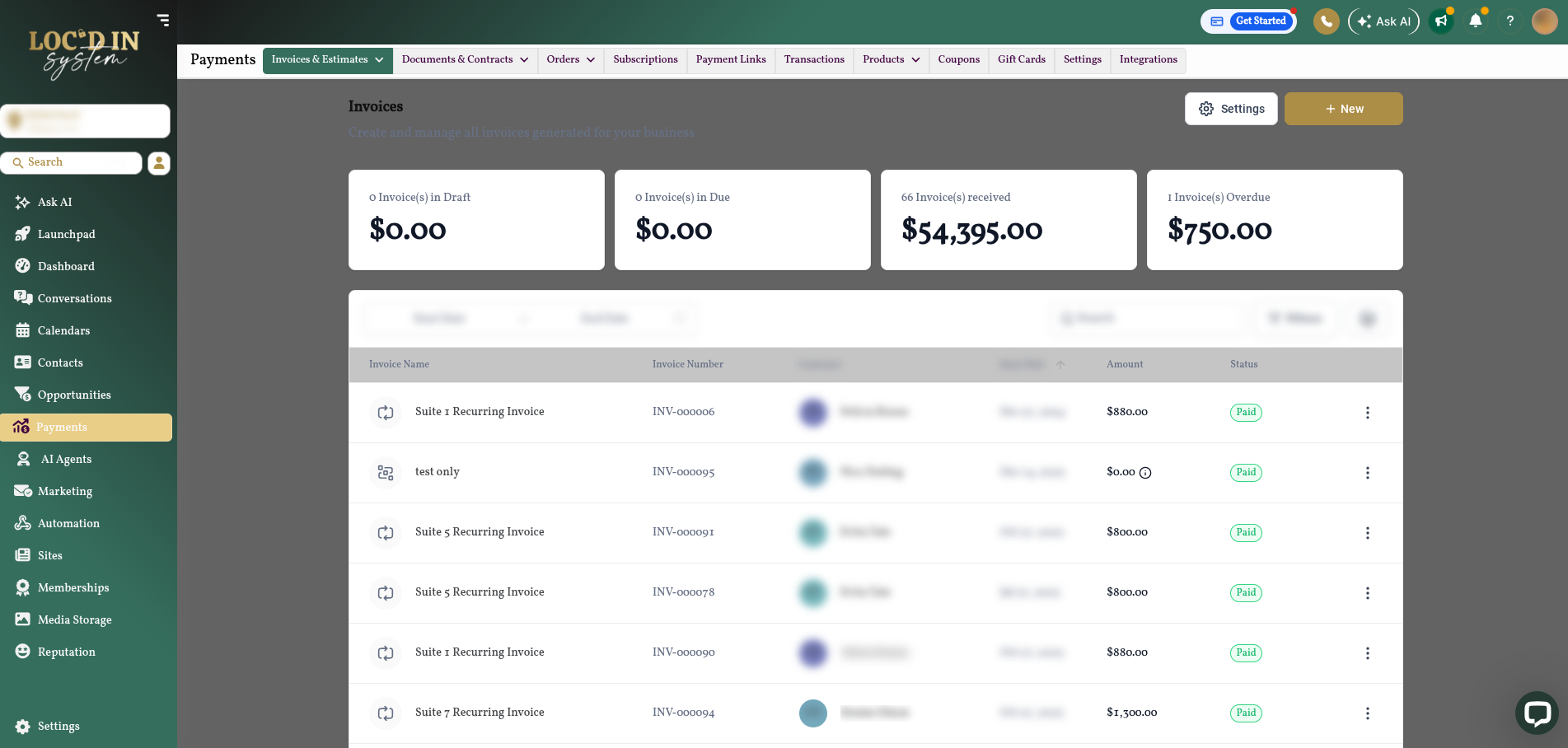Click the invoice table search field
Screen dimensions: 1568x748
pyautogui.click(x=1145, y=319)
